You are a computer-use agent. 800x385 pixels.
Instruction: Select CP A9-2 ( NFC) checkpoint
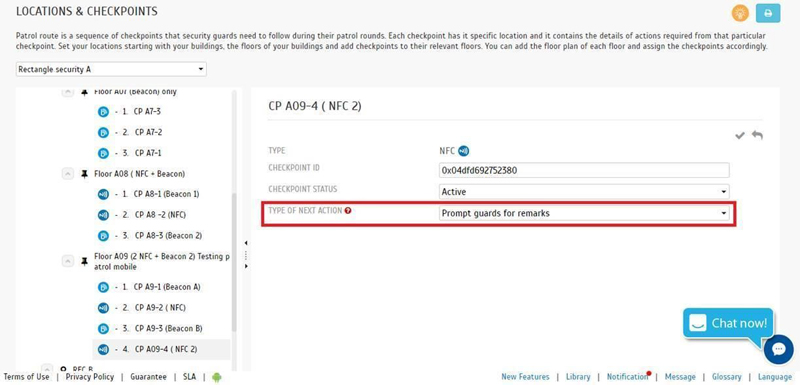point(160,308)
